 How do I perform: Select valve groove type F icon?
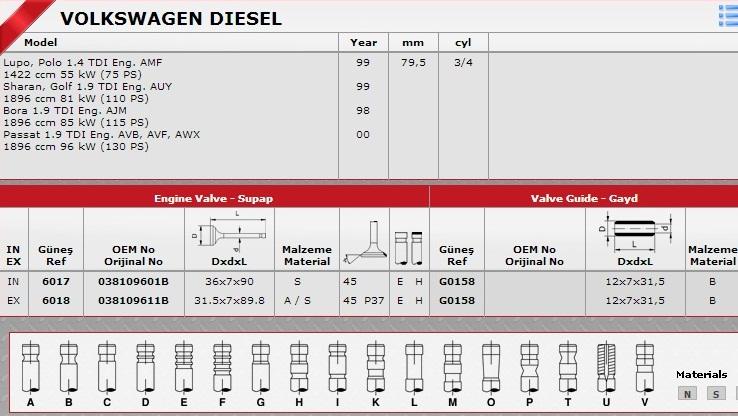(x=222, y=368)
